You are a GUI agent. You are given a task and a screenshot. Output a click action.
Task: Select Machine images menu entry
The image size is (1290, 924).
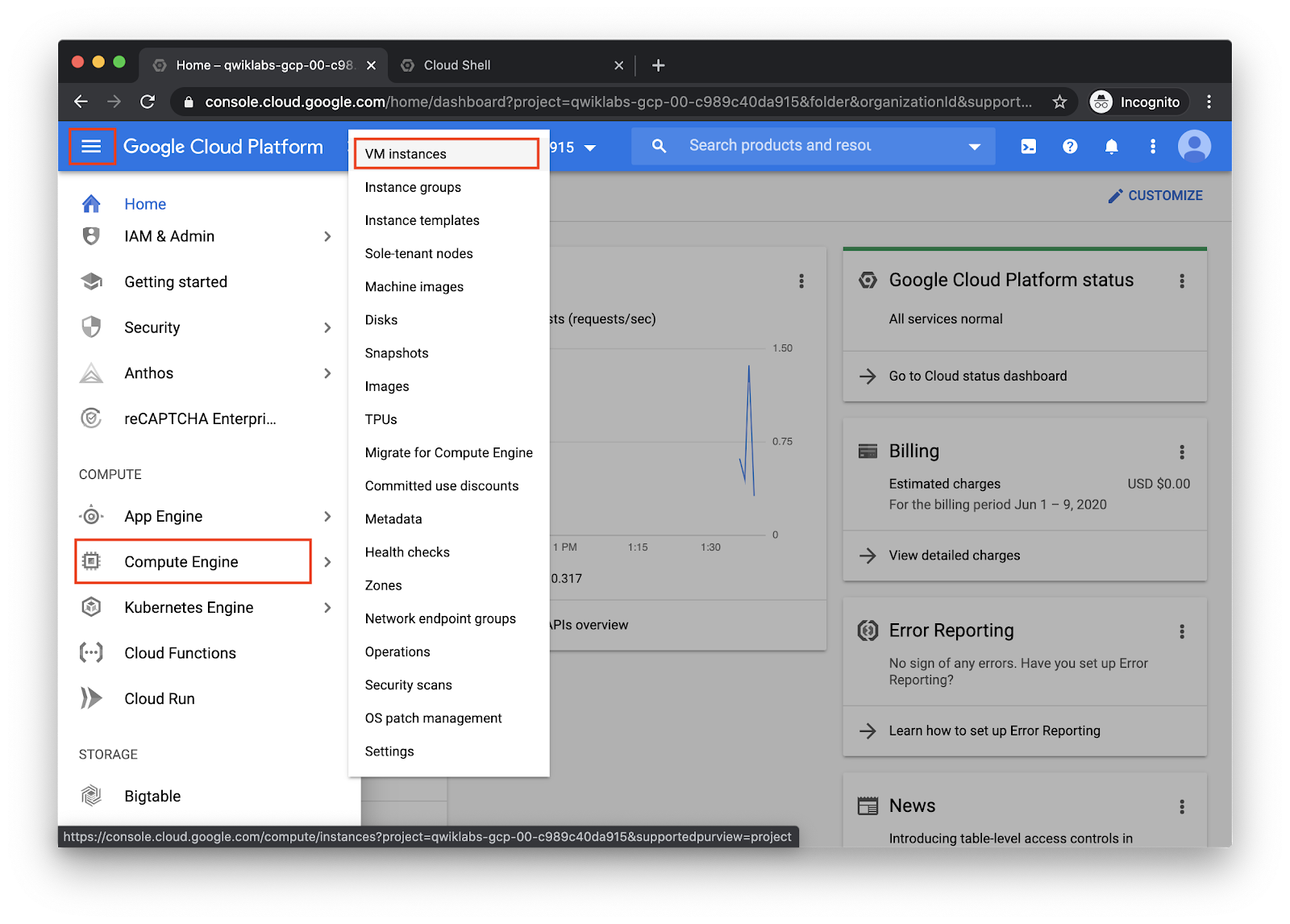pyautogui.click(x=414, y=286)
